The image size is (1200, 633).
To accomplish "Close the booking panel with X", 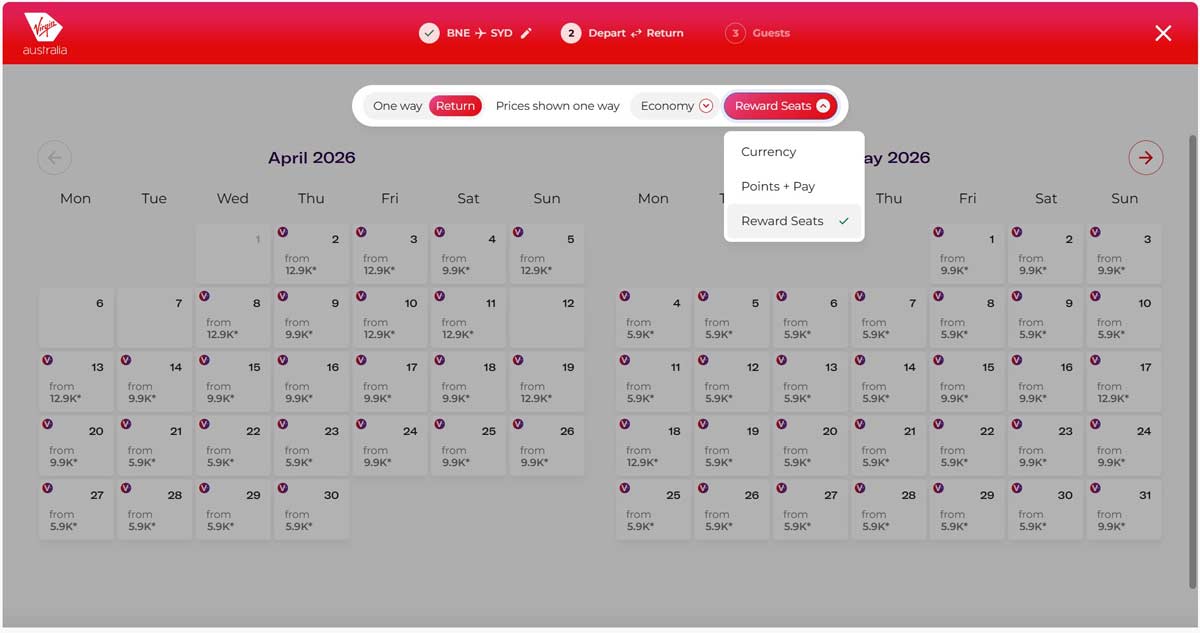I will click(x=1163, y=33).
